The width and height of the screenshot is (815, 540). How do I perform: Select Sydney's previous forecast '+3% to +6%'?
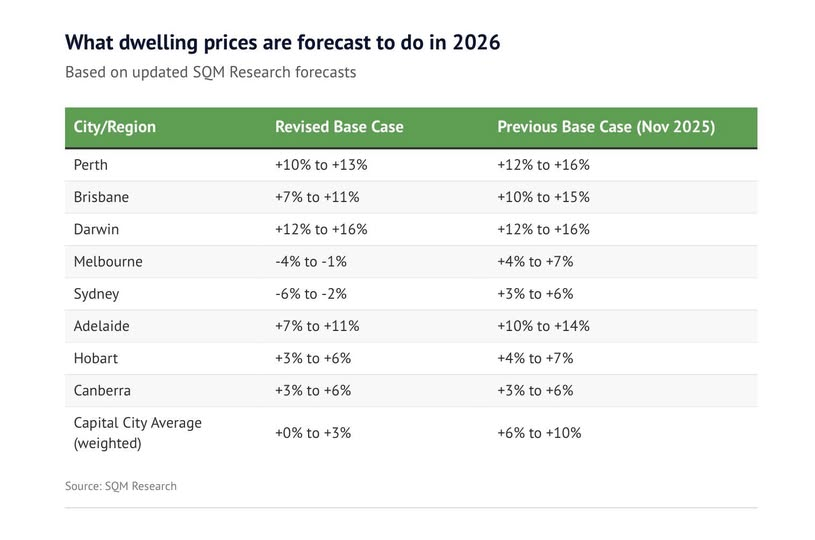coord(535,294)
